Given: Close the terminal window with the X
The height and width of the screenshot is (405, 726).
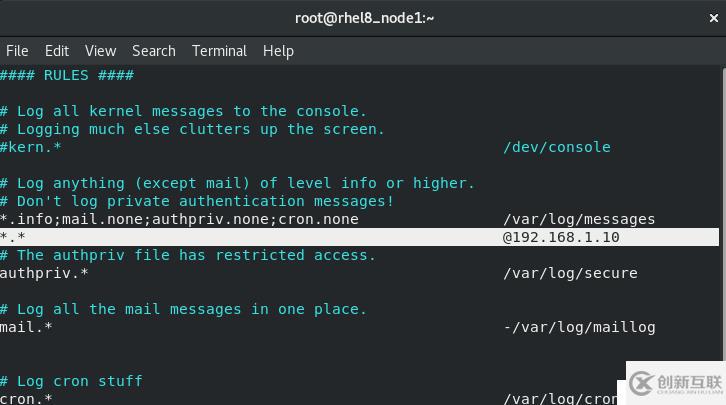Looking at the screenshot, I should [713, 18].
